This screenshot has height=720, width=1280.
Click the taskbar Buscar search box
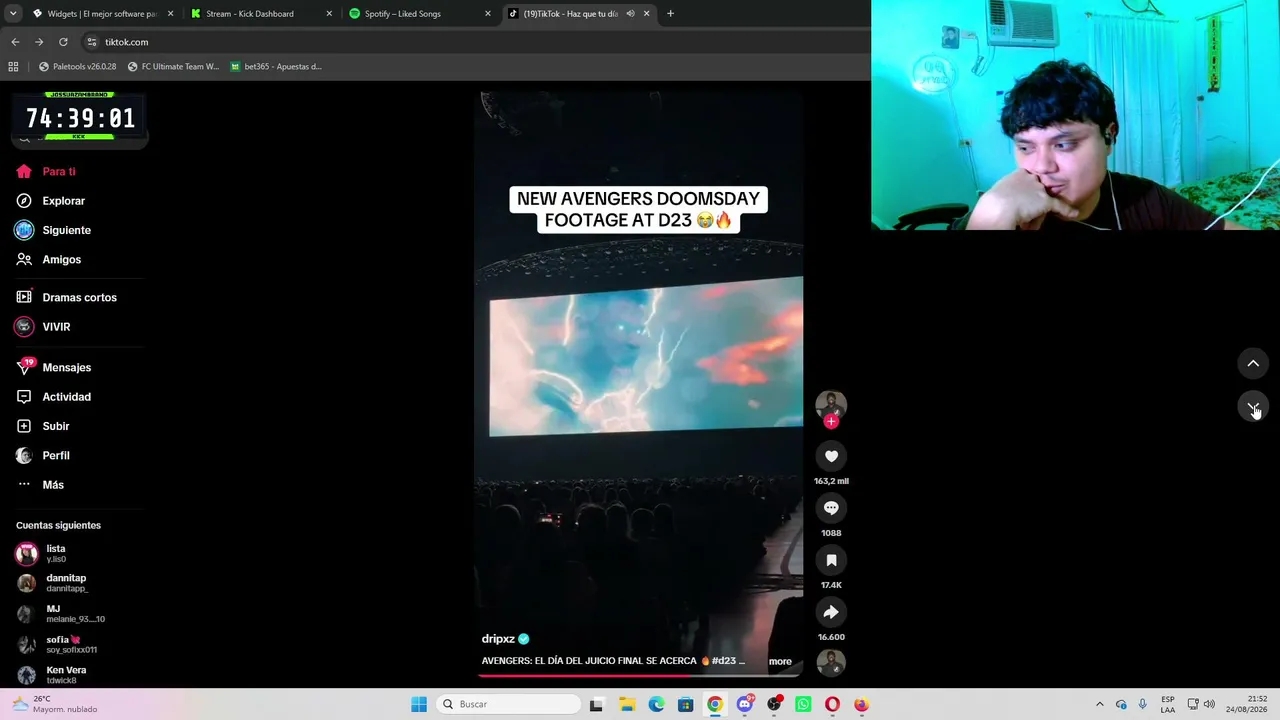[509, 704]
